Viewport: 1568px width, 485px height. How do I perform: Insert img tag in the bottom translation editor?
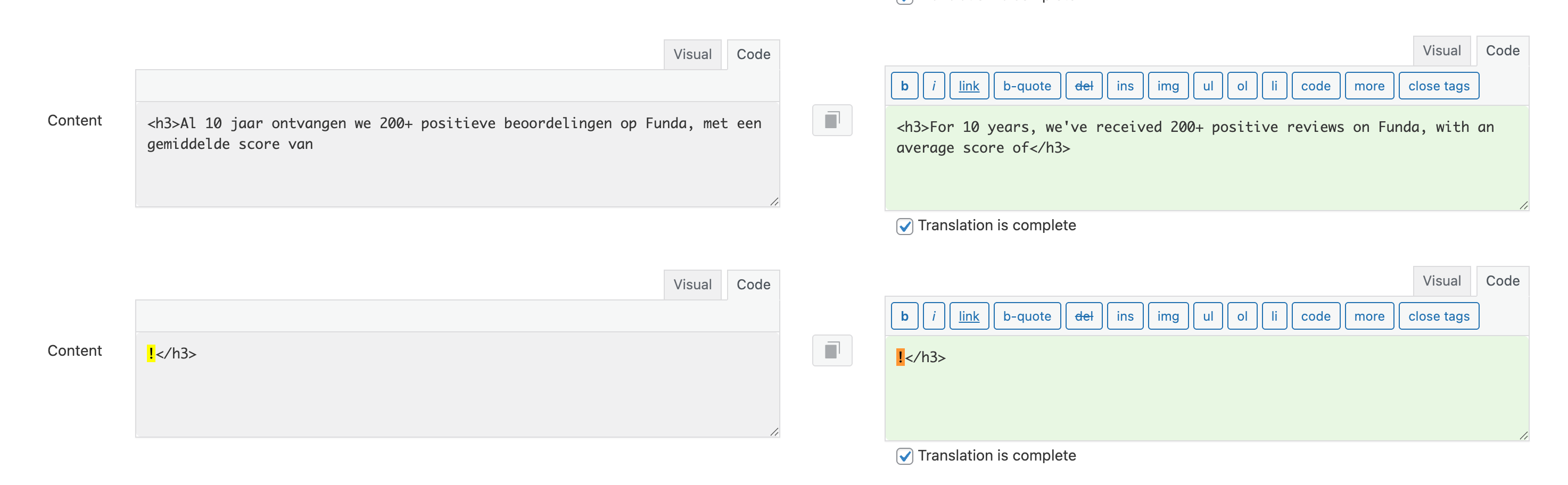tap(1168, 316)
